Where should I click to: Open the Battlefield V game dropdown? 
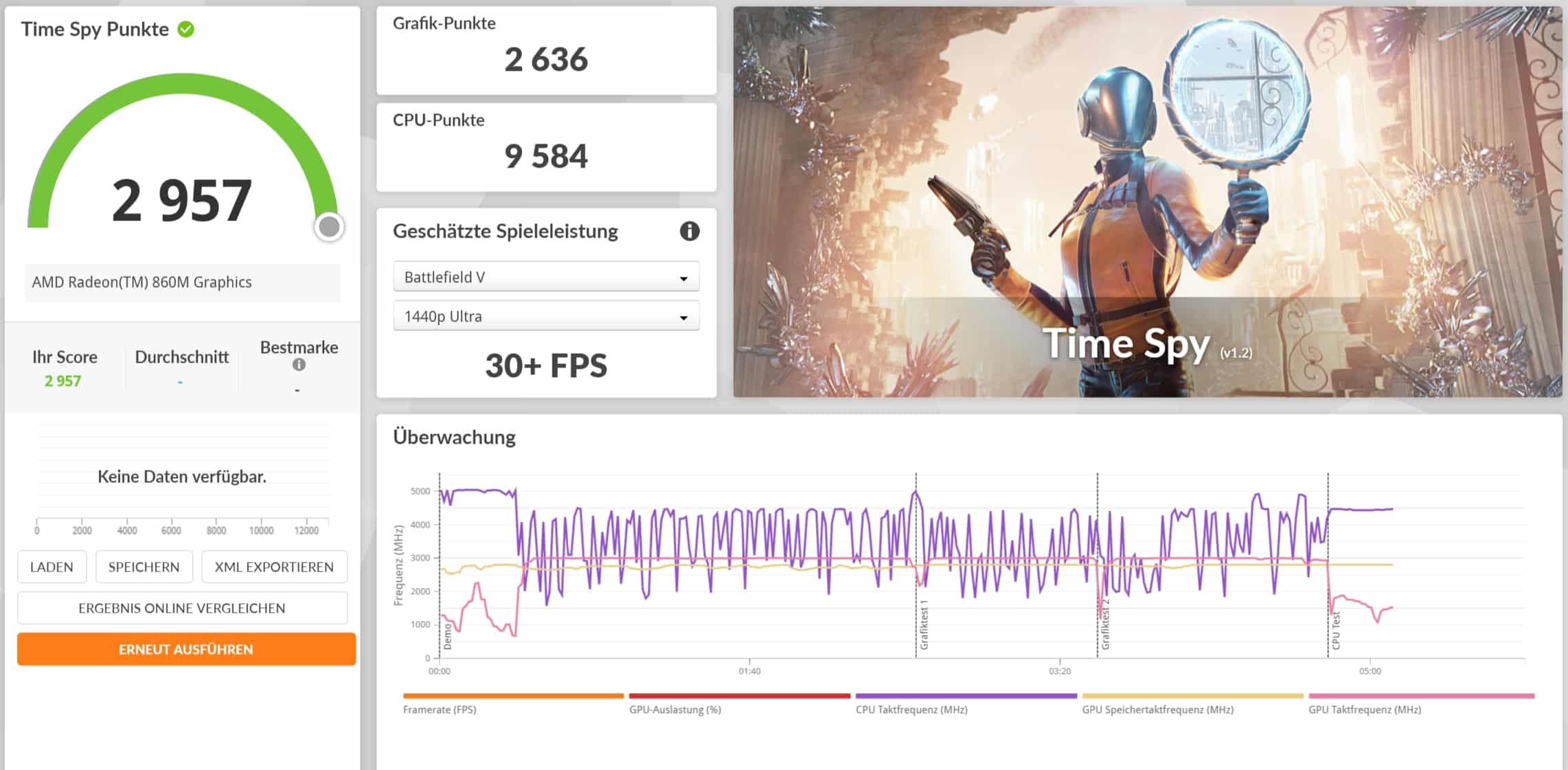coord(546,277)
